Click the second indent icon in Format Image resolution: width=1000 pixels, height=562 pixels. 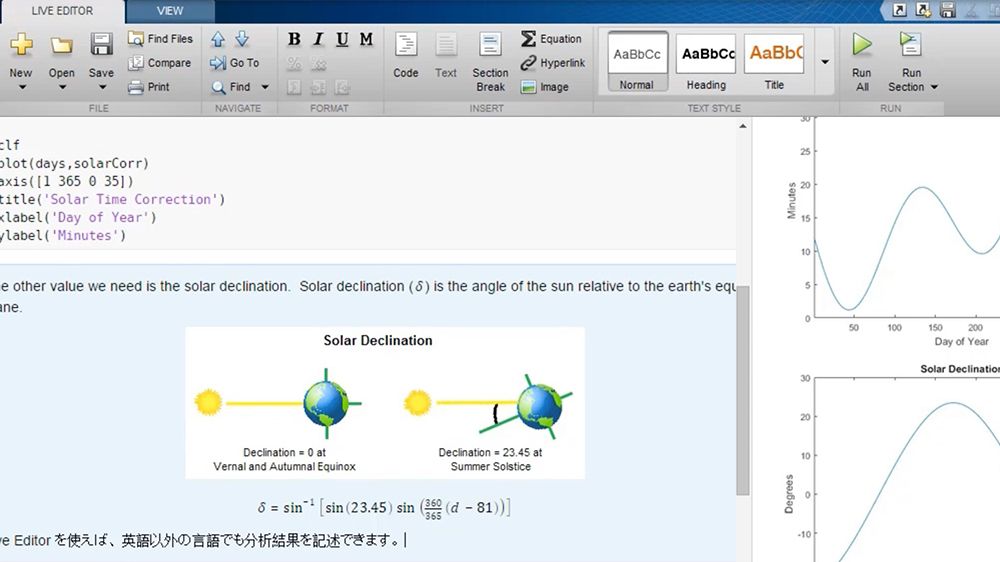pos(318,87)
